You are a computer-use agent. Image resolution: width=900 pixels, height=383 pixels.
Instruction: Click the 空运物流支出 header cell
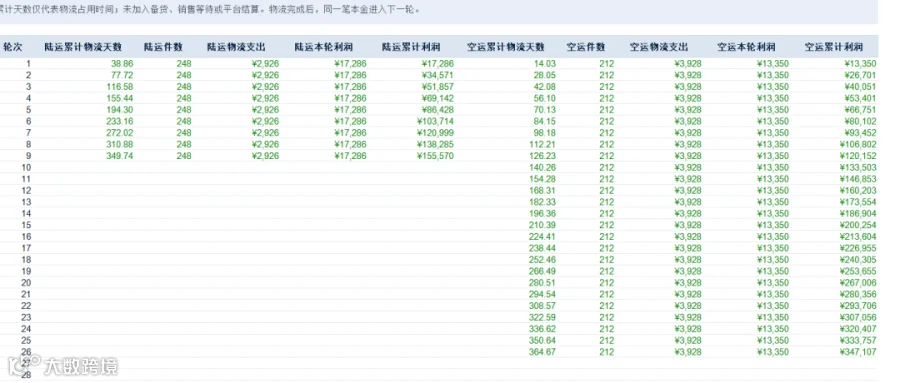[659, 47]
